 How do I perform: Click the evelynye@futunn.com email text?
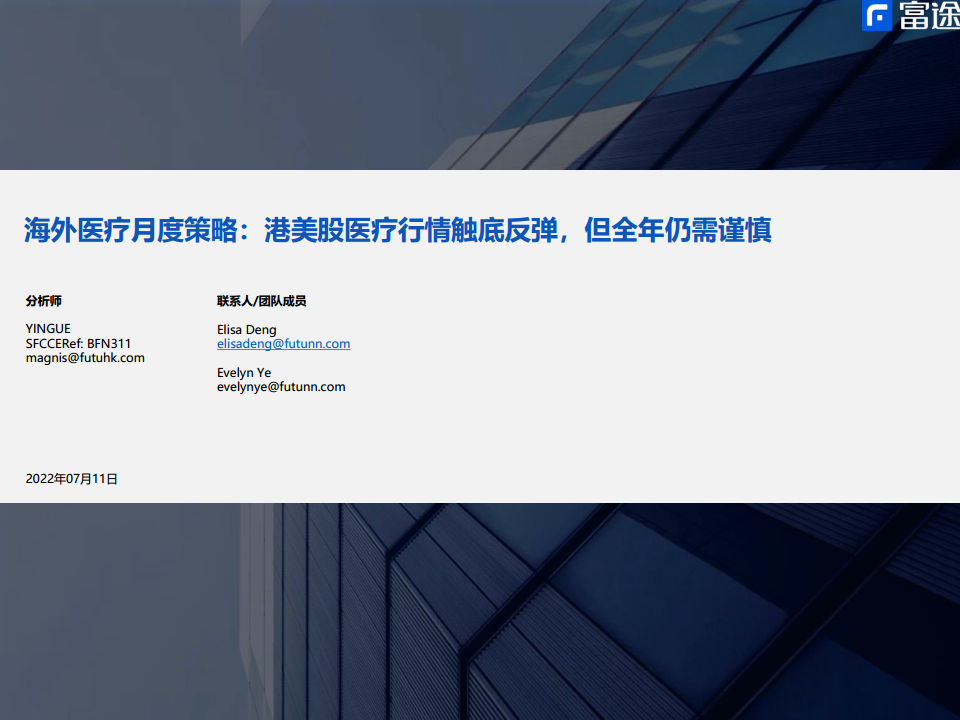coord(281,387)
